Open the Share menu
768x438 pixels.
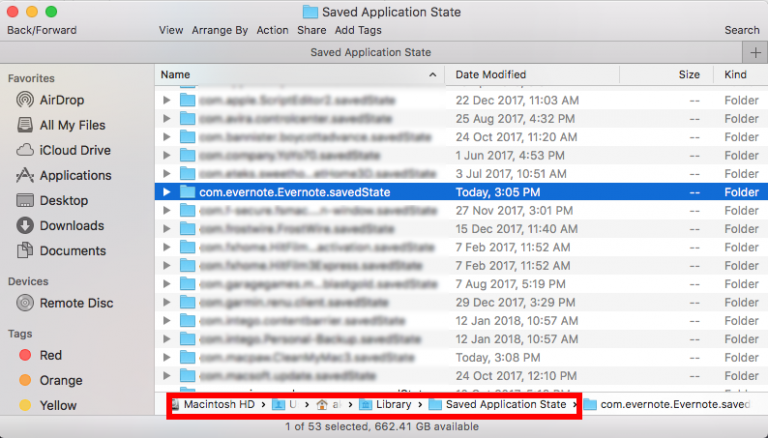[x=312, y=30]
